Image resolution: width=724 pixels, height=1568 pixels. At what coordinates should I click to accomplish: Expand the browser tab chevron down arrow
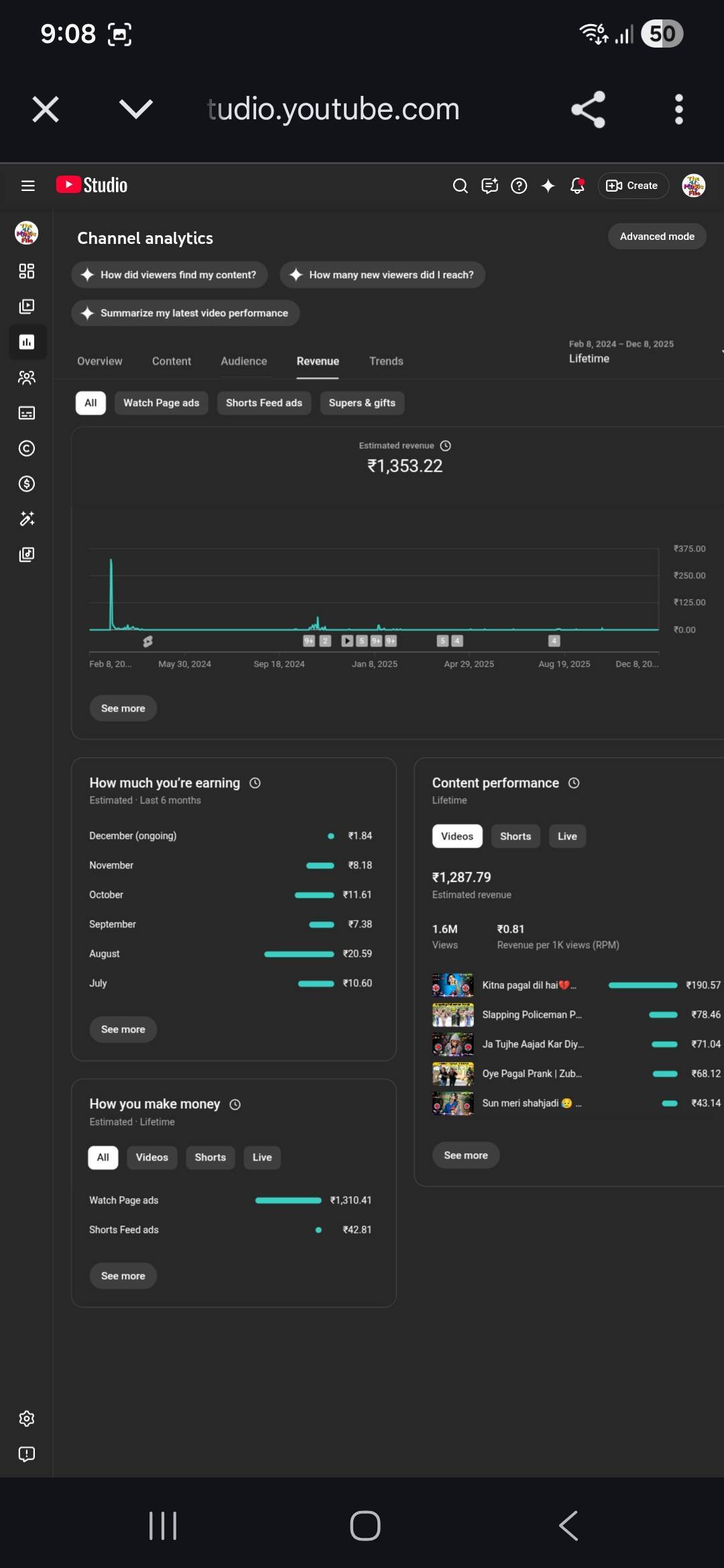(136, 109)
